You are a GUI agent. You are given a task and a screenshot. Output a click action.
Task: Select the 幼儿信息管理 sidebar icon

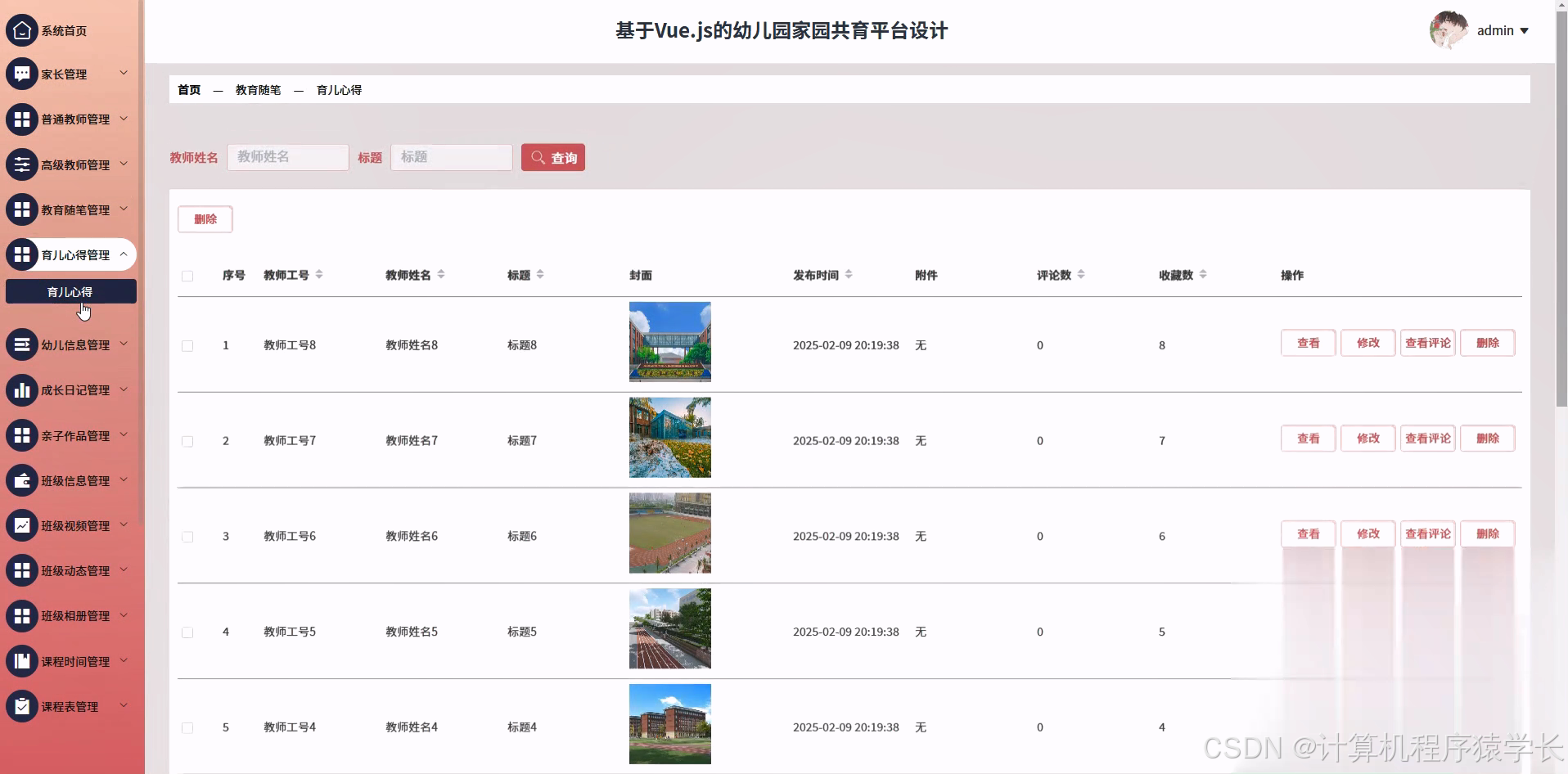click(x=22, y=344)
